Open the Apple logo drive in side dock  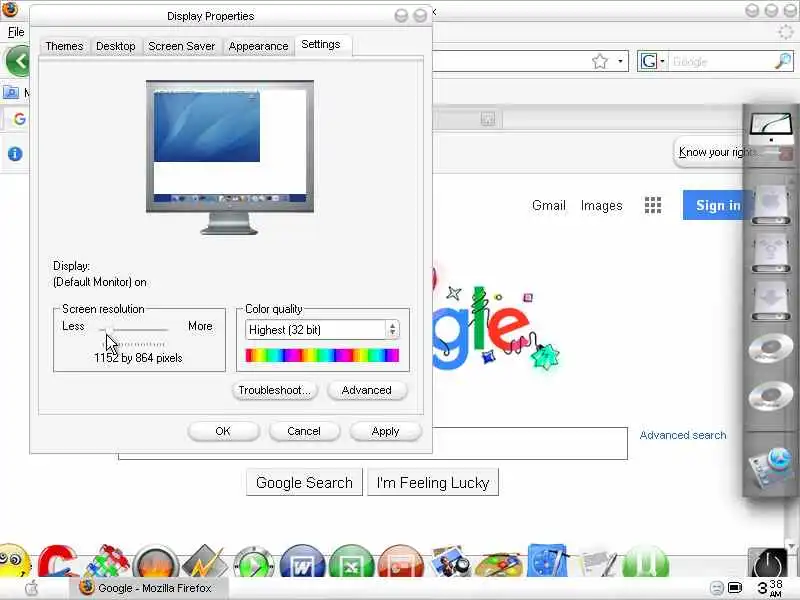coord(771,206)
